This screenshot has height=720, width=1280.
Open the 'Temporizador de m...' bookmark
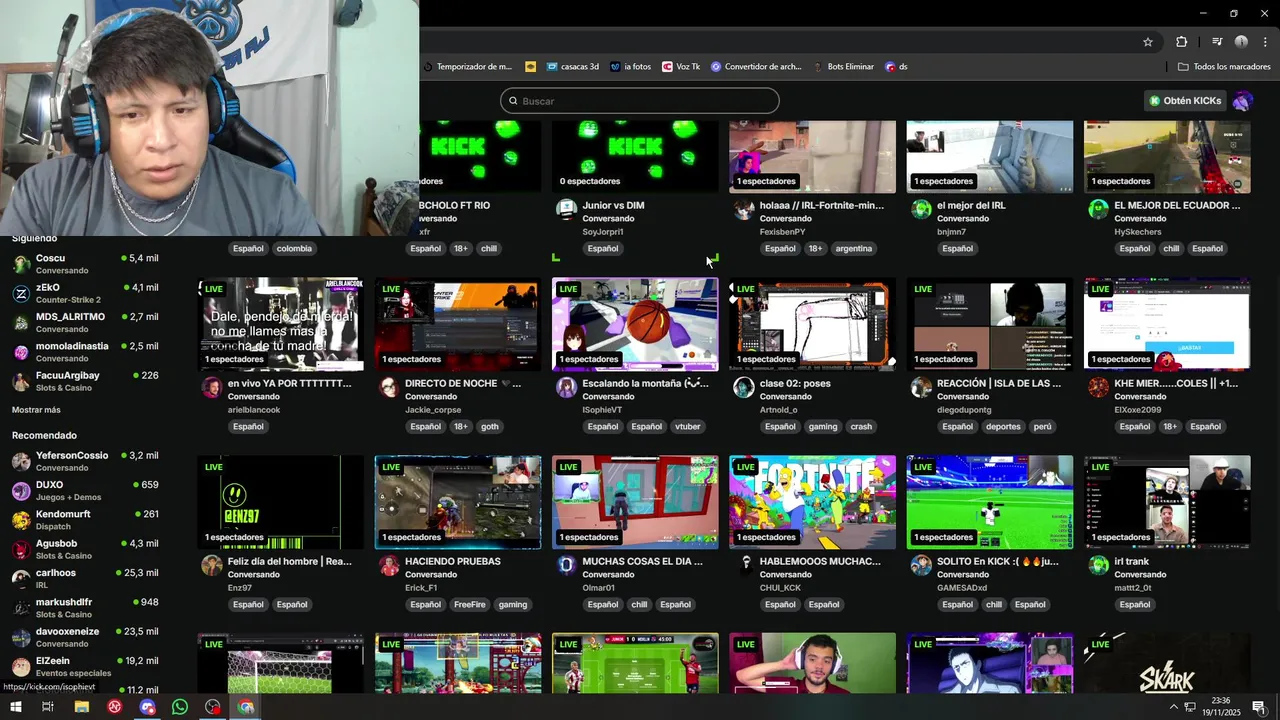[467, 67]
